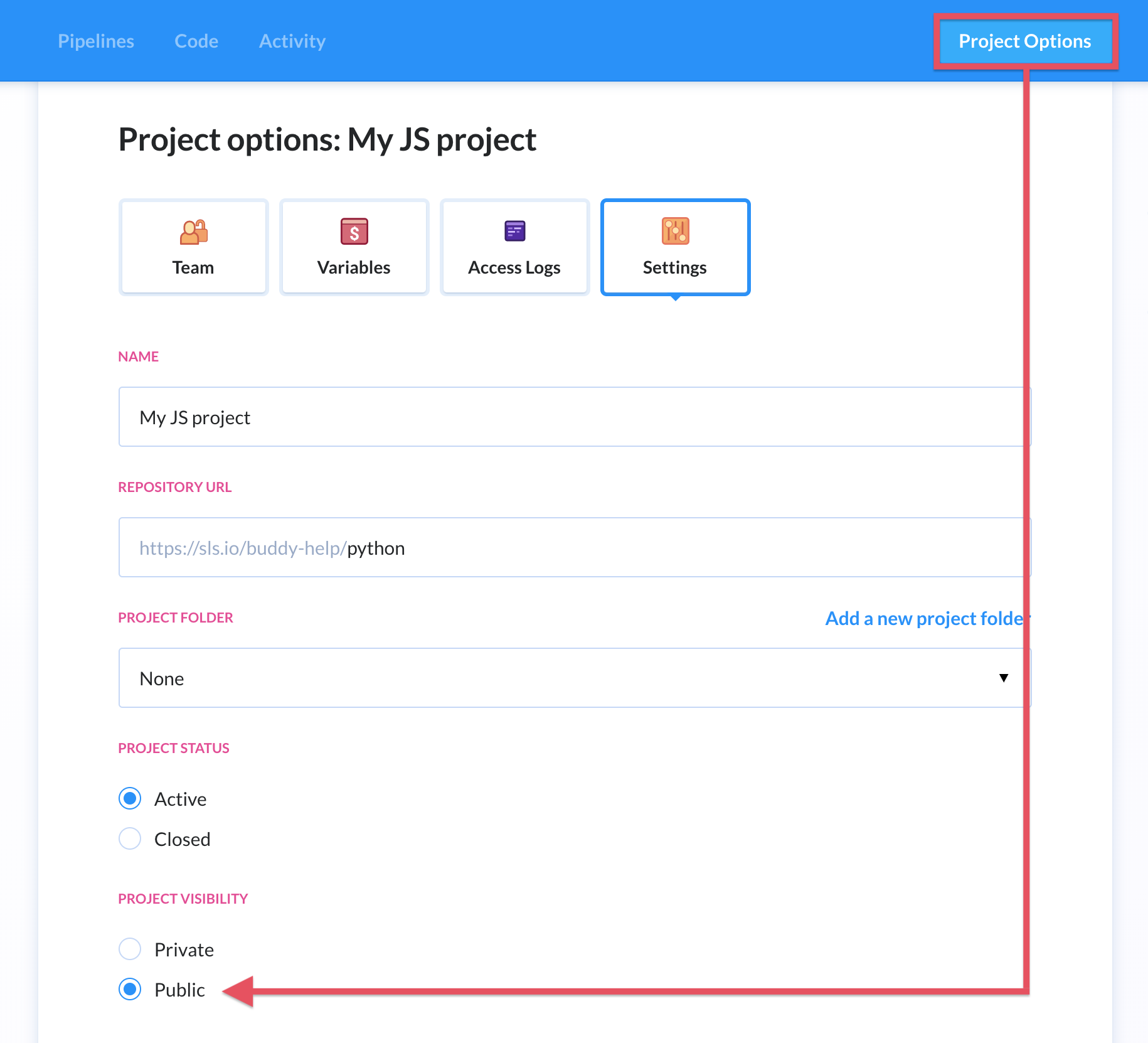Screen dimensions: 1148x1043
Task: Click the Variables dollar icon
Action: point(354,232)
